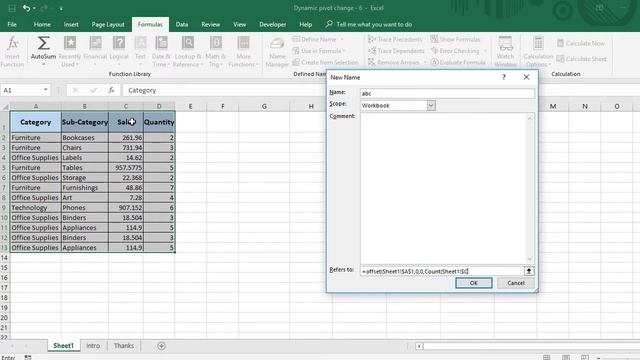Switch to the Insert ribbon tab

coord(71,24)
